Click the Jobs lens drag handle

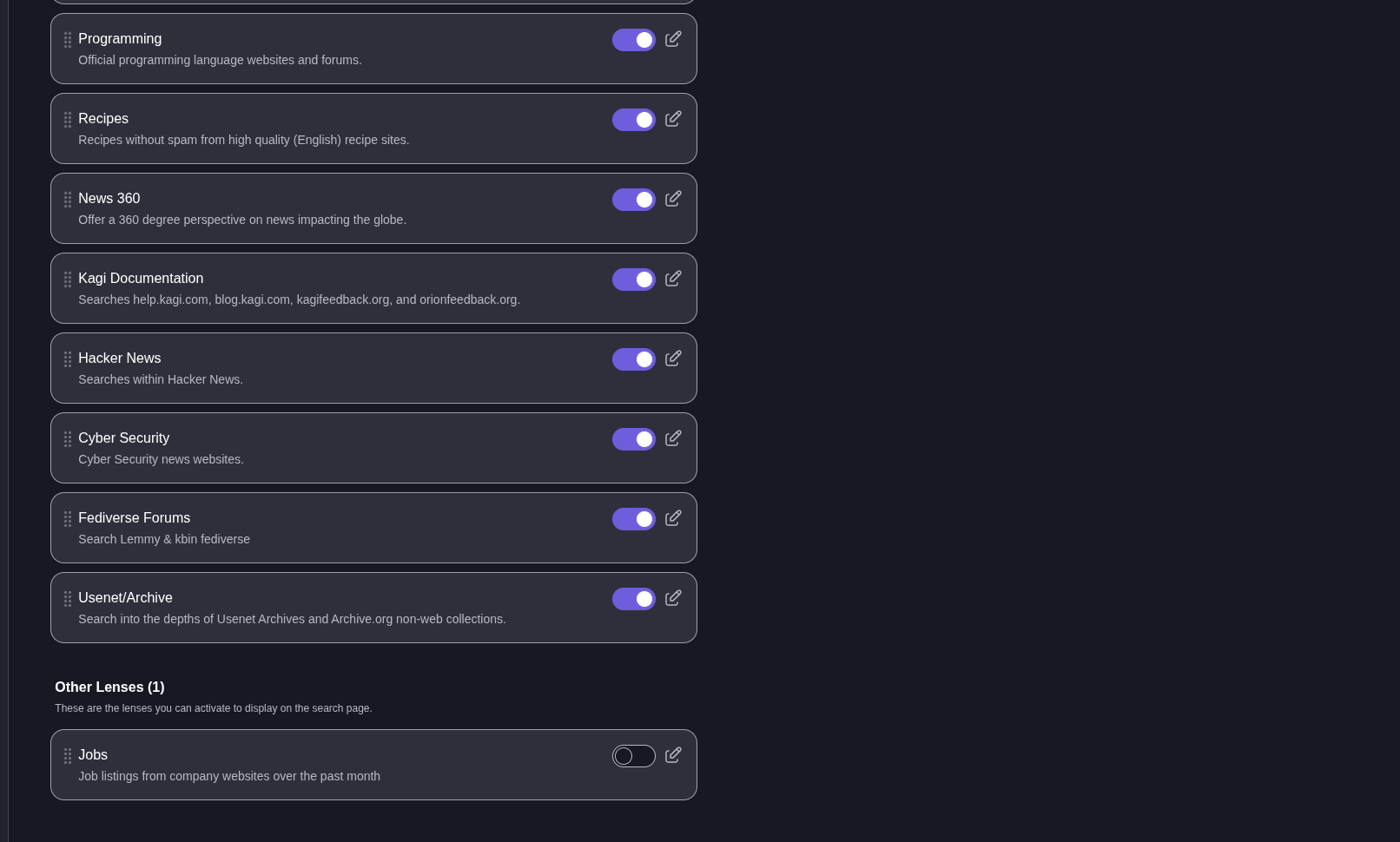click(68, 756)
